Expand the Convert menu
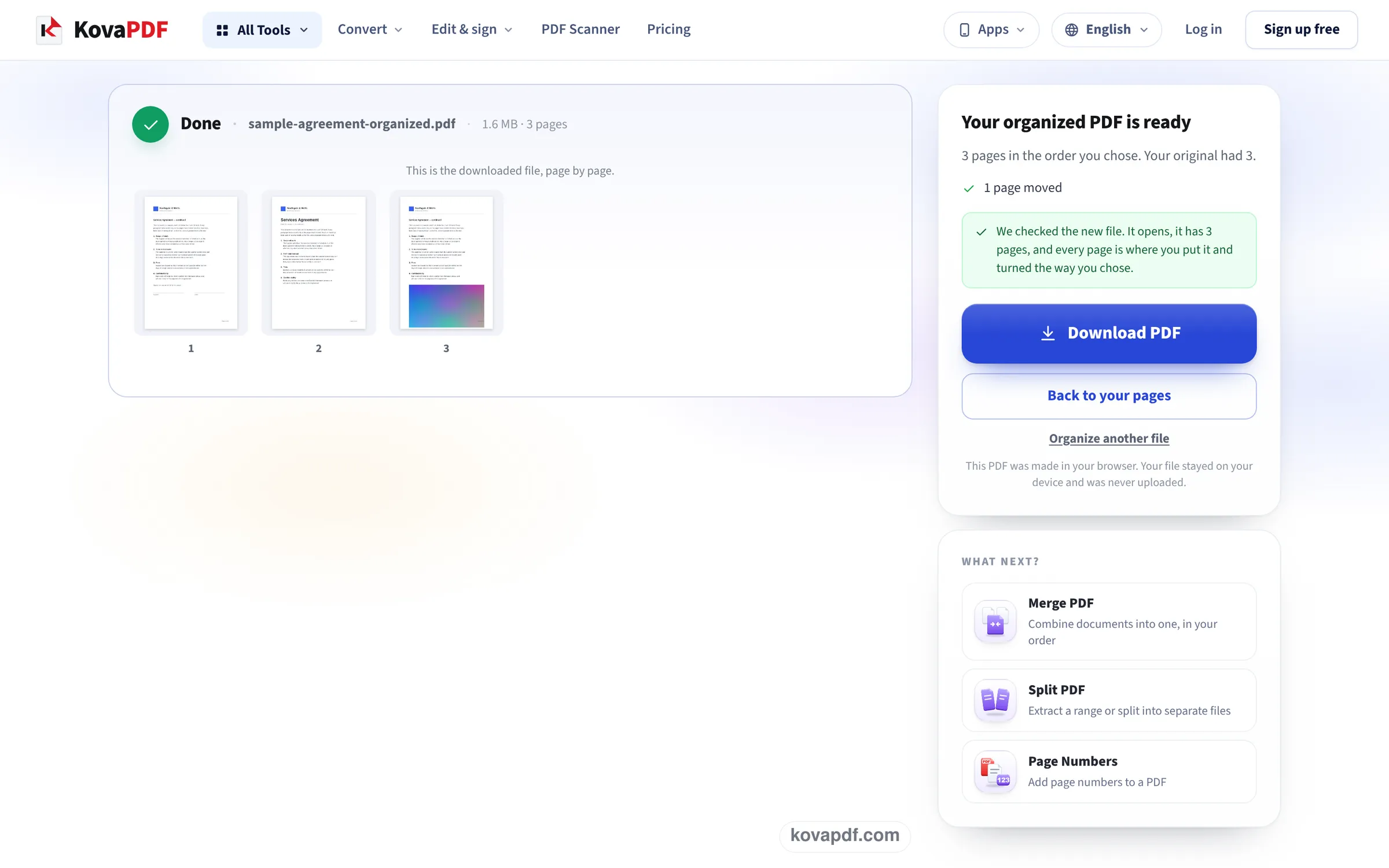Screen dimensions: 1389x868 tap(370, 30)
